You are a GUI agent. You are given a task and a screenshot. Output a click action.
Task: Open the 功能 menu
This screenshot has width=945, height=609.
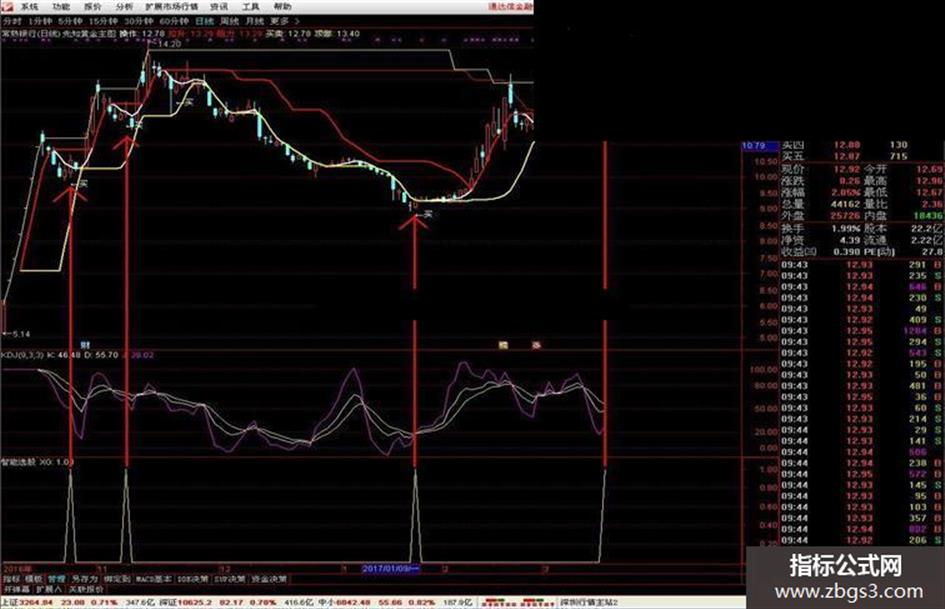coord(61,7)
